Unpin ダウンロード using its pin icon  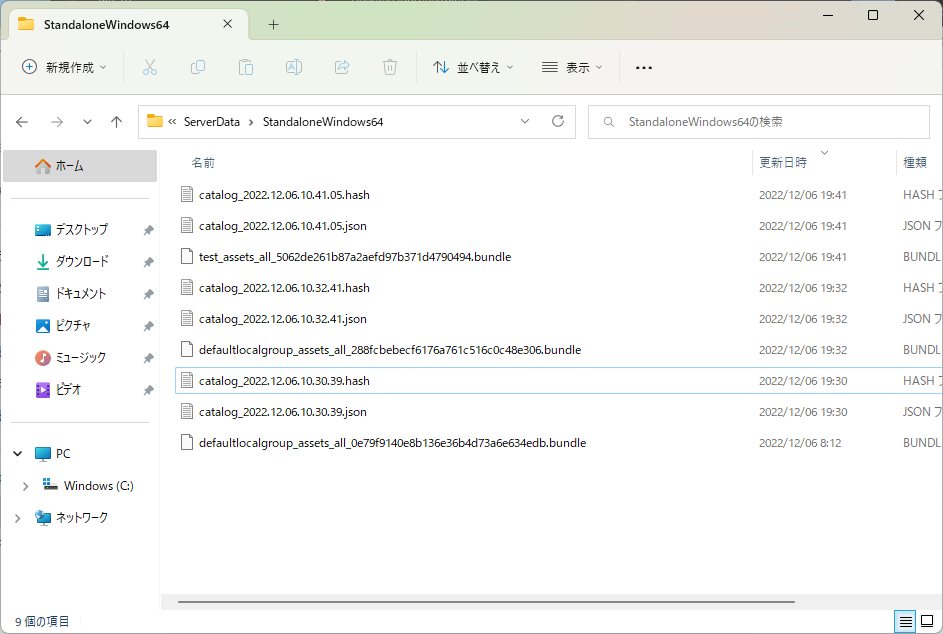tap(148, 262)
